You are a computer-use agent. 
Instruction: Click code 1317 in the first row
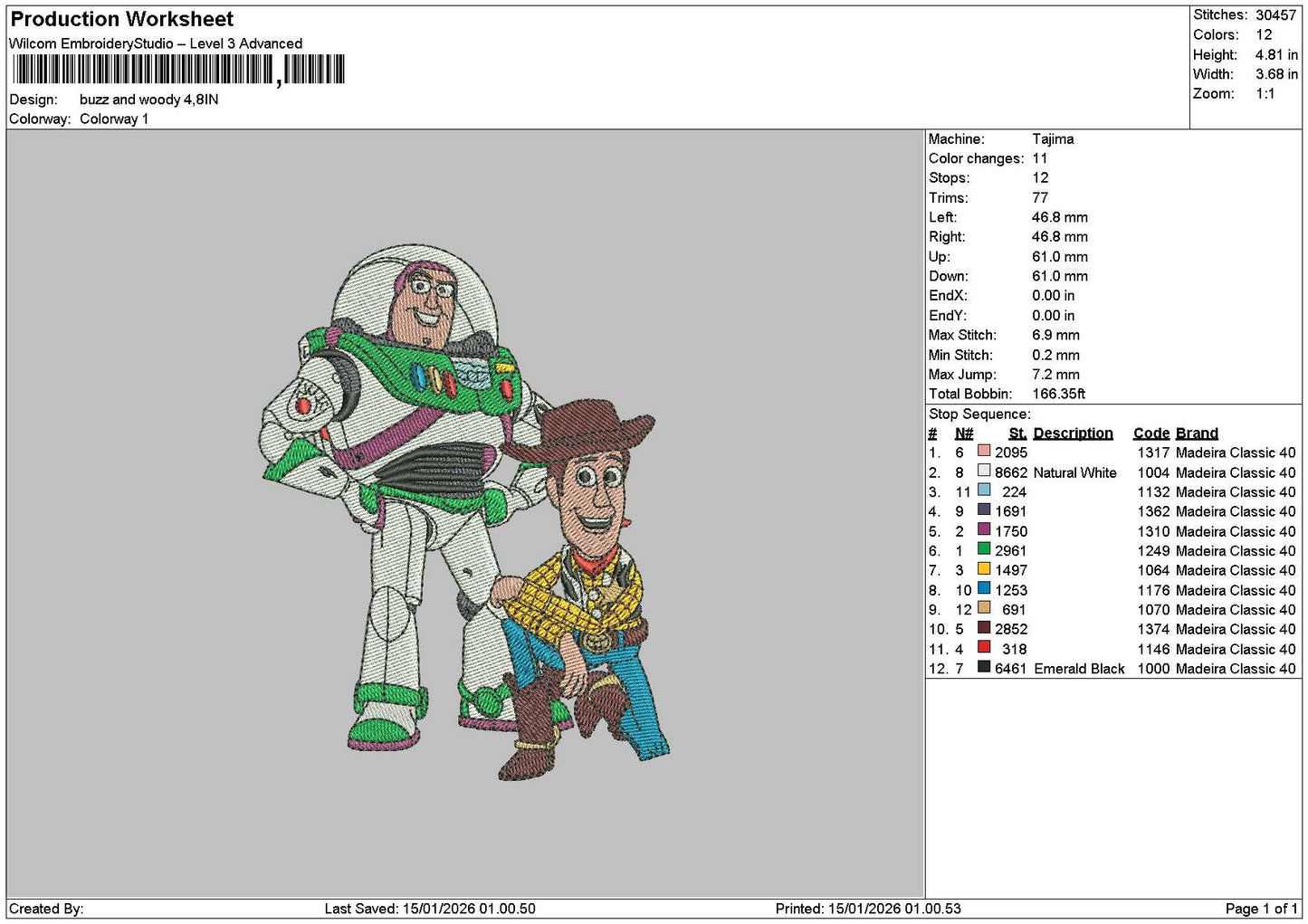[x=1153, y=452]
